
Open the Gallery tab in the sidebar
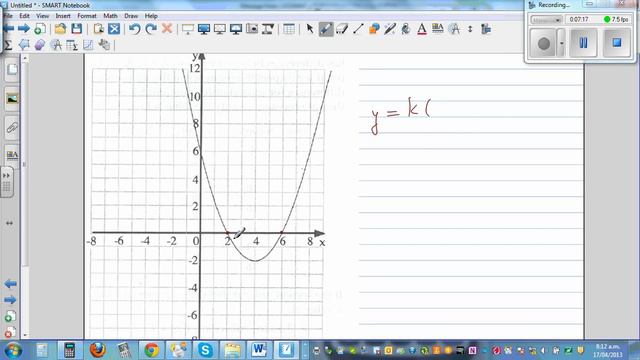[12, 99]
